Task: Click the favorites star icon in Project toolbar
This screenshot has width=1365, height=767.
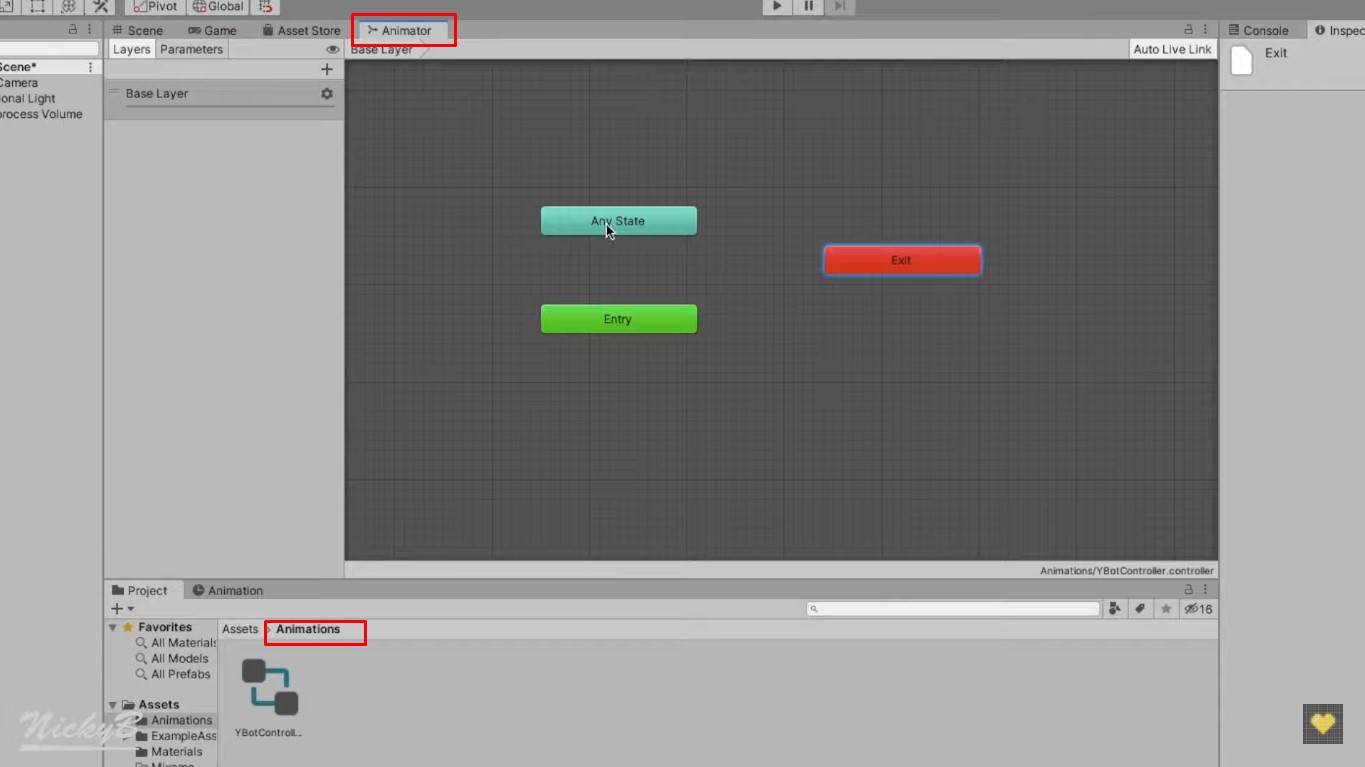Action: coord(1166,609)
